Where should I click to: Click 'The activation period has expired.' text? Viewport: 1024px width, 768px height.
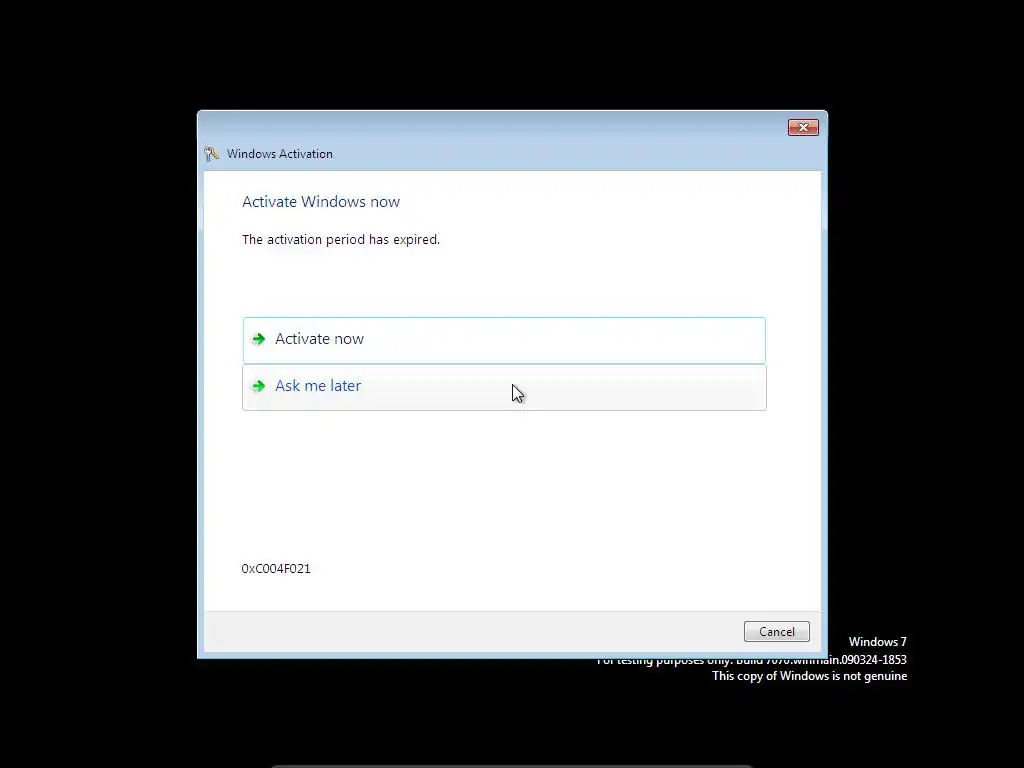click(x=341, y=240)
